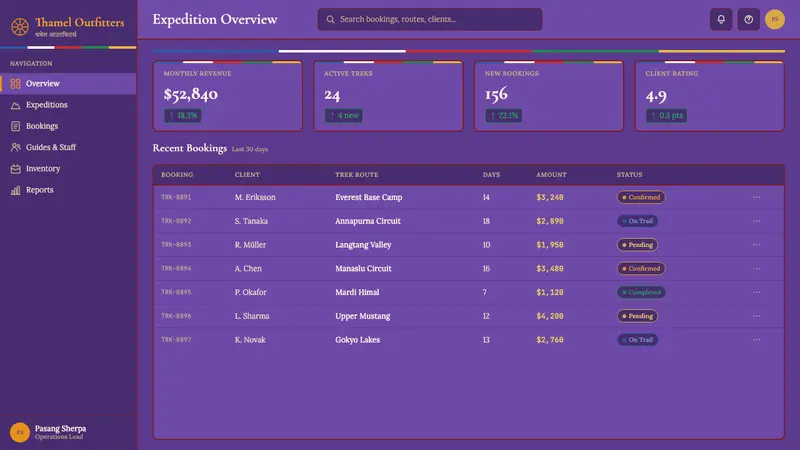The image size is (800, 450).
Task: Click booking ID TRK-0897
Action: click(176, 340)
